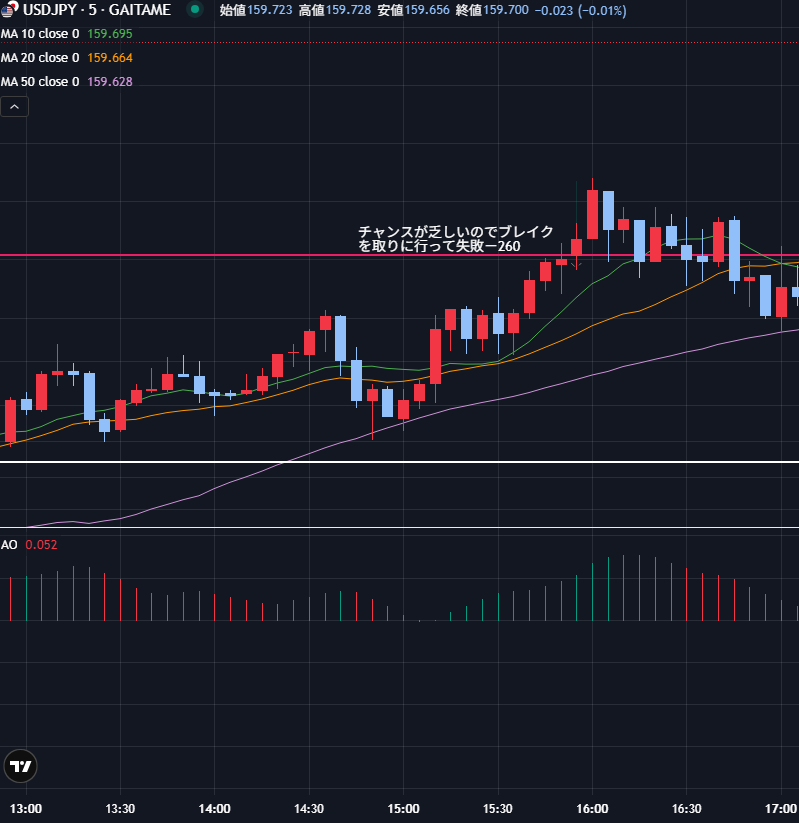This screenshot has height=823, width=799.
Task: Select the MA 50 close indicator legend
Action: 40,81
